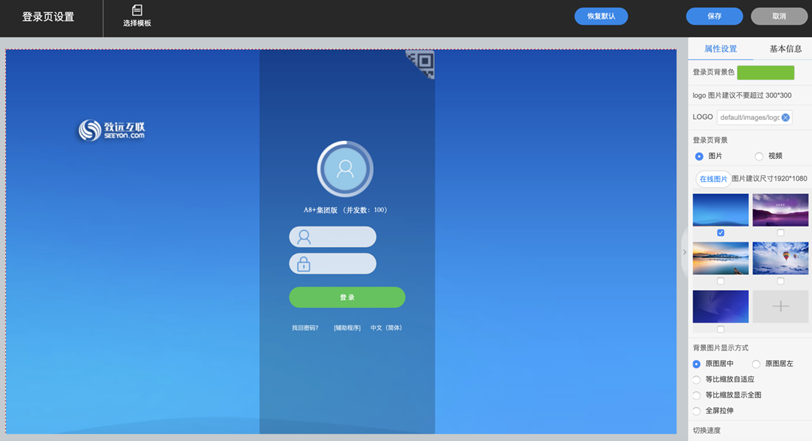Image resolution: width=812 pixels, height=441 pixels.
Task: Choose the 全屏拉伸 display option
Action: click(x=697, y=411)
